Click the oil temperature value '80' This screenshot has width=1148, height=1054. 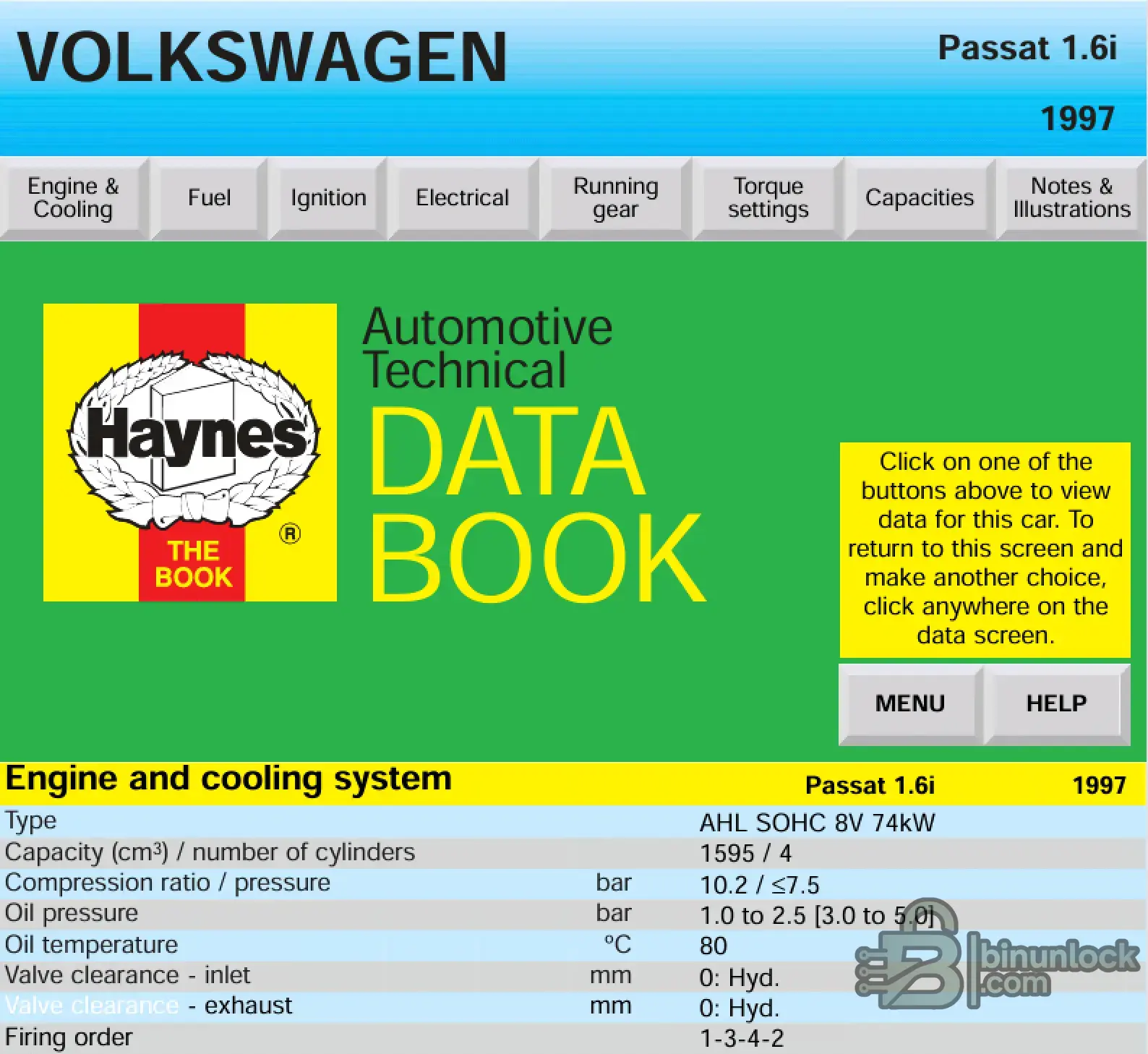pos(714,946)
